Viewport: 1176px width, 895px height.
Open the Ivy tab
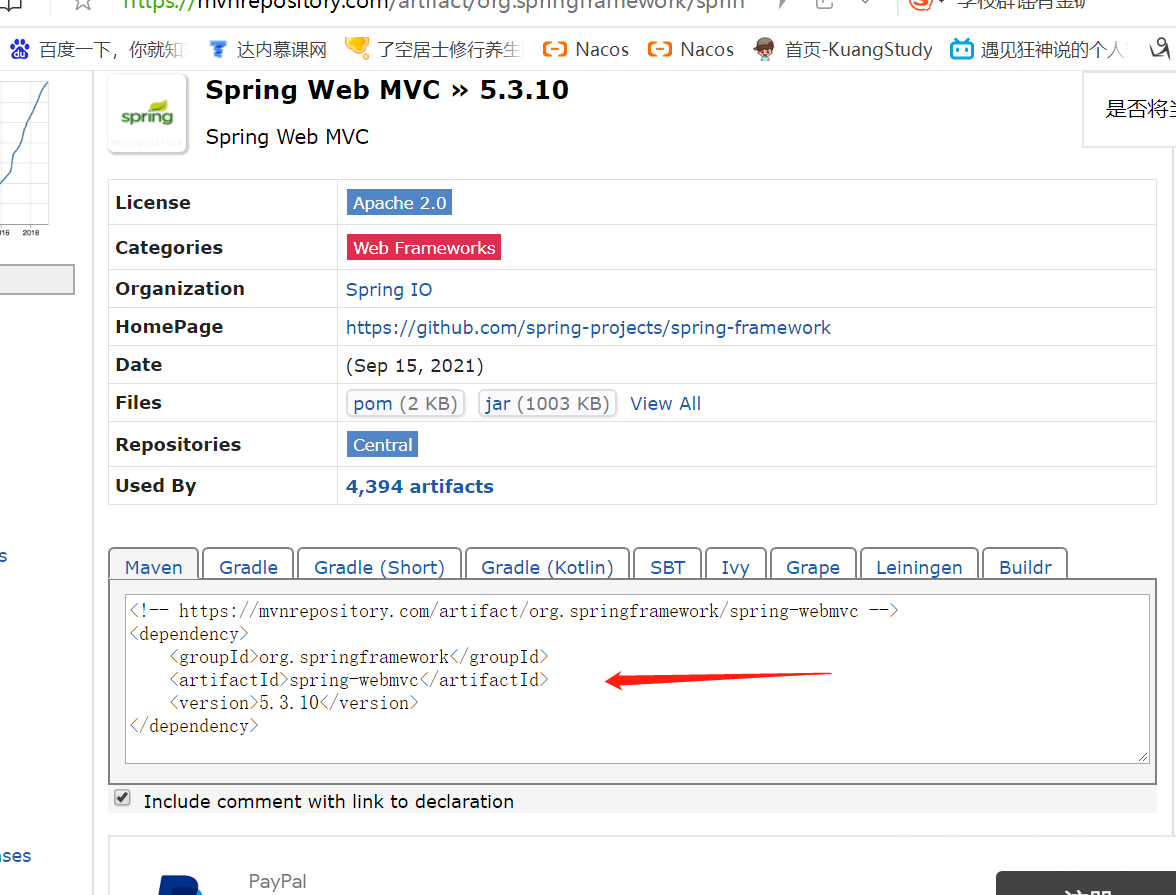(736, 567)
